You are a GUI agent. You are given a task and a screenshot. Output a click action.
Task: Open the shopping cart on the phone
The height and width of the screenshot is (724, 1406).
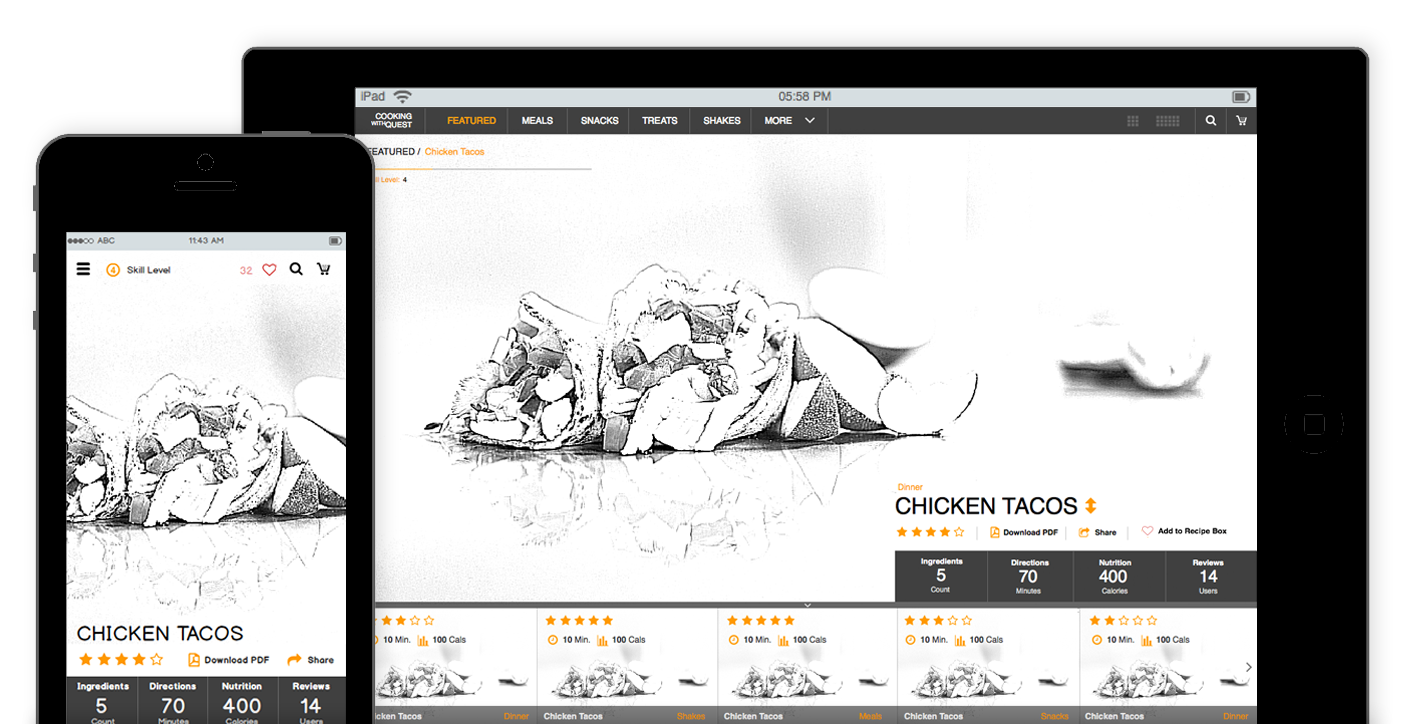click(x=323, y=269)
